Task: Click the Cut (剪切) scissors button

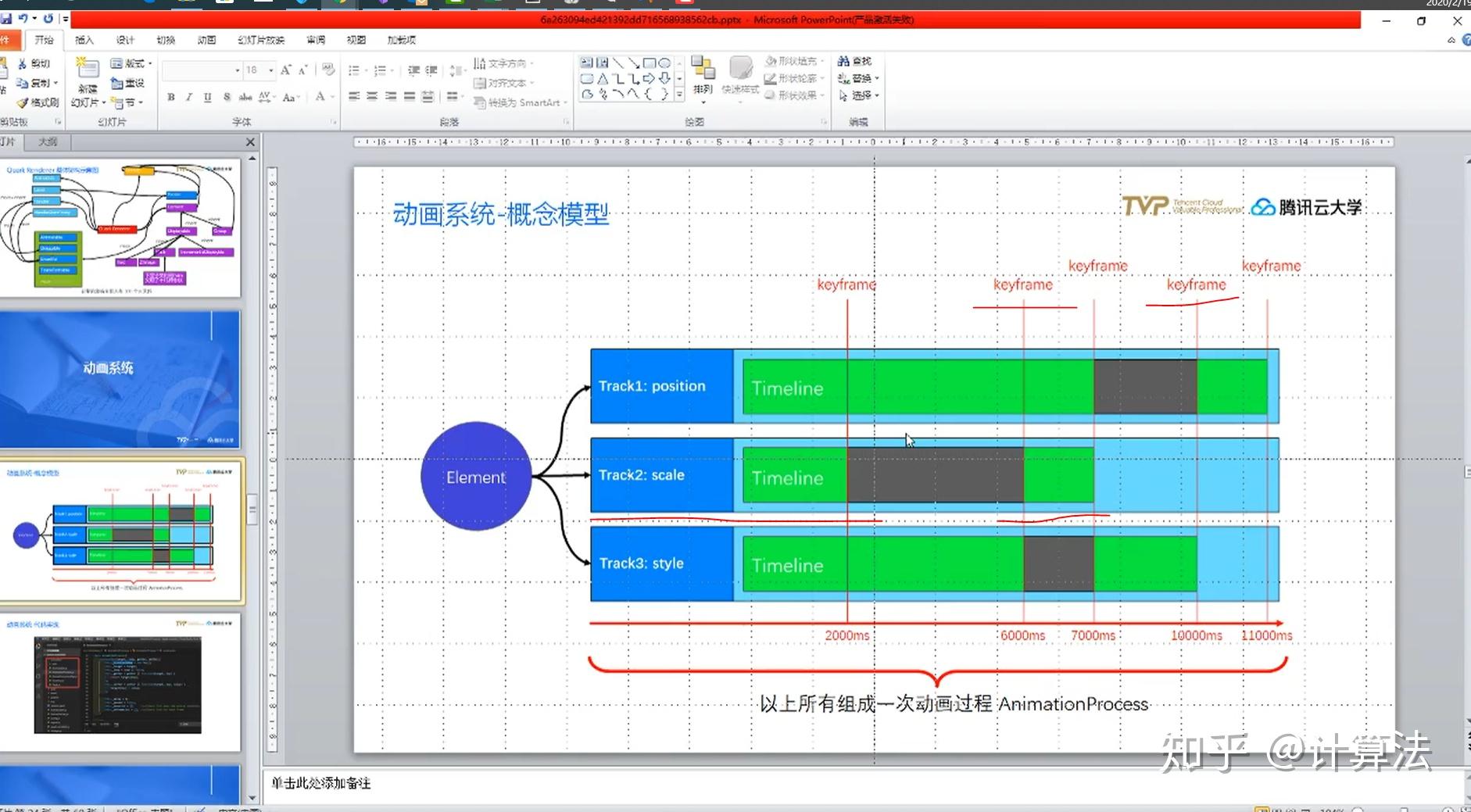Action: pos(34,63)
